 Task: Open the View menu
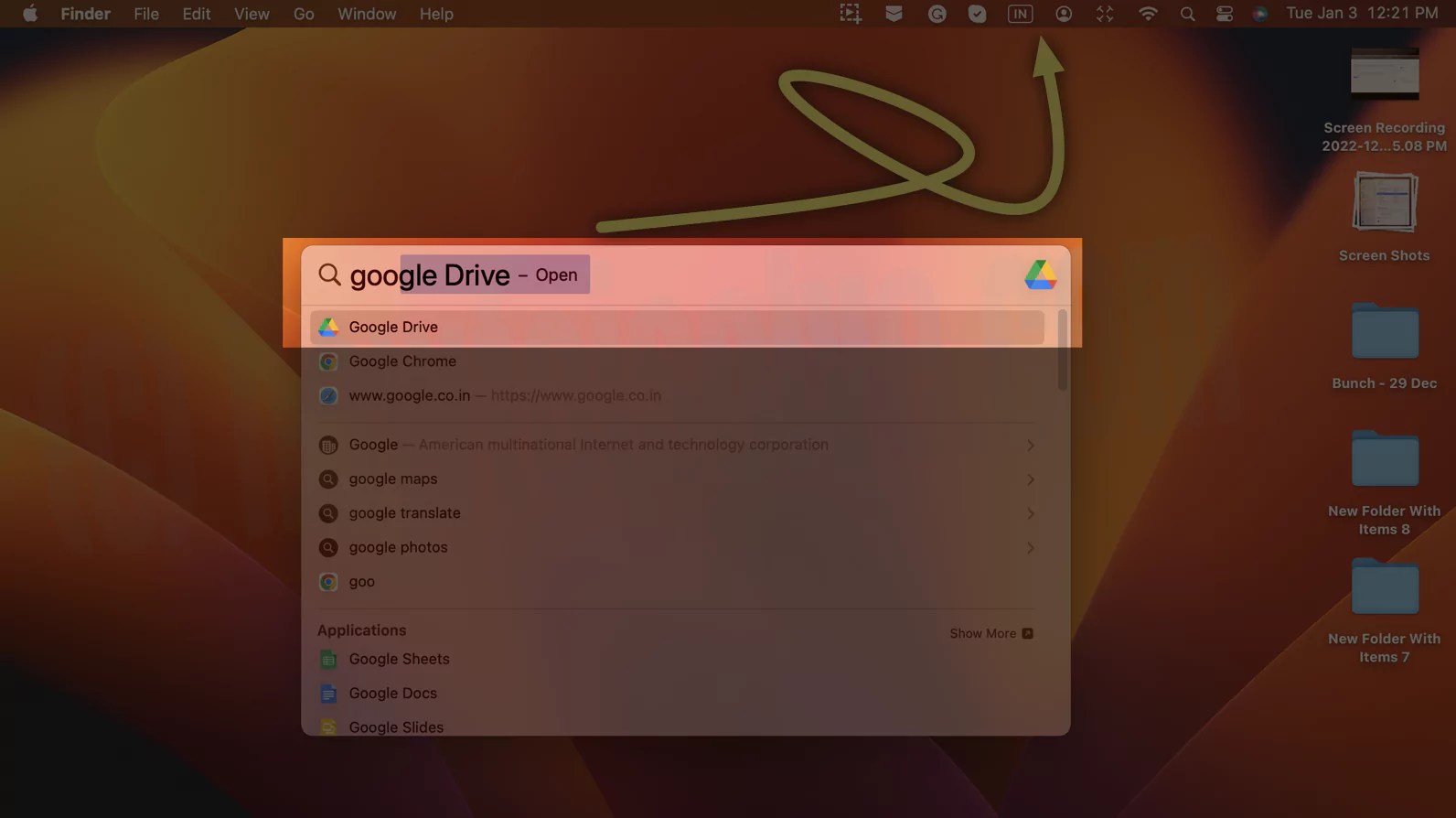[x=252, y=14]
